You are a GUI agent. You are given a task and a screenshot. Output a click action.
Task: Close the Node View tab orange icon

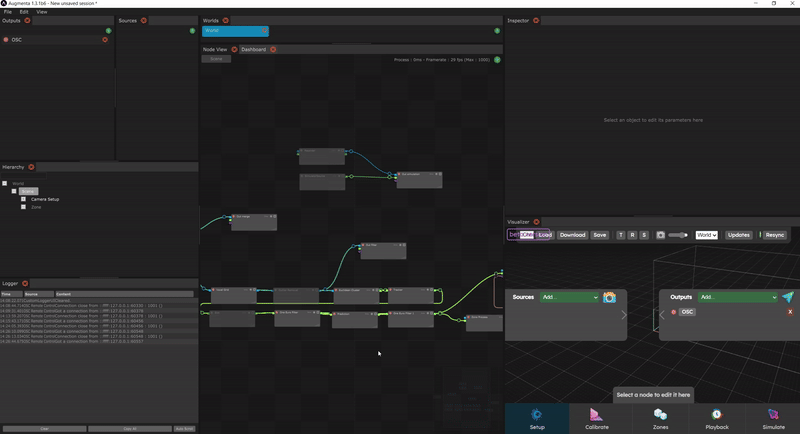coord(234,49)
